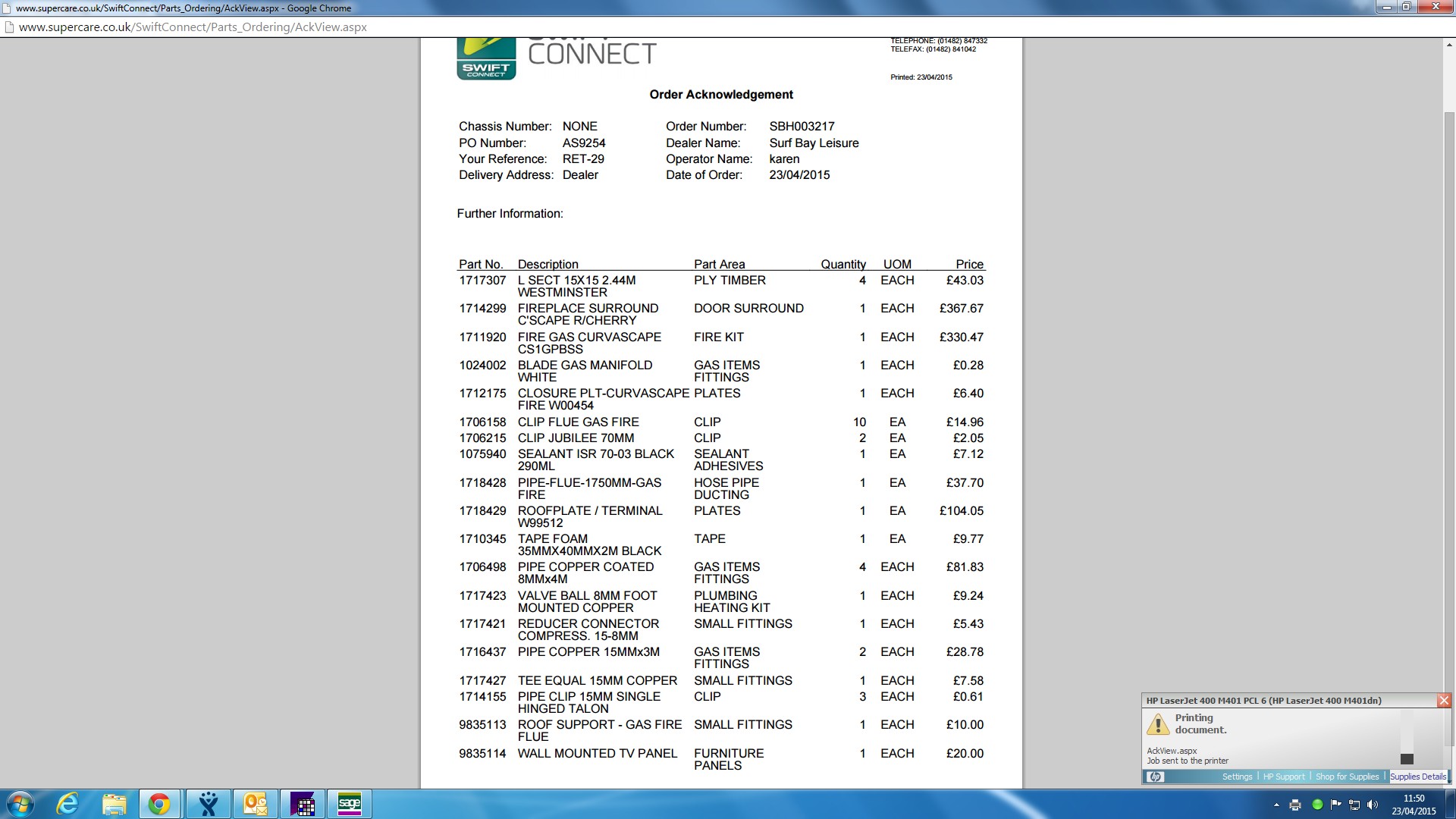Image resolution: width=1456 pixels, height=819 pixels.
Task: Click the HP logo in printer popup
Action: tap(1155, 777)
